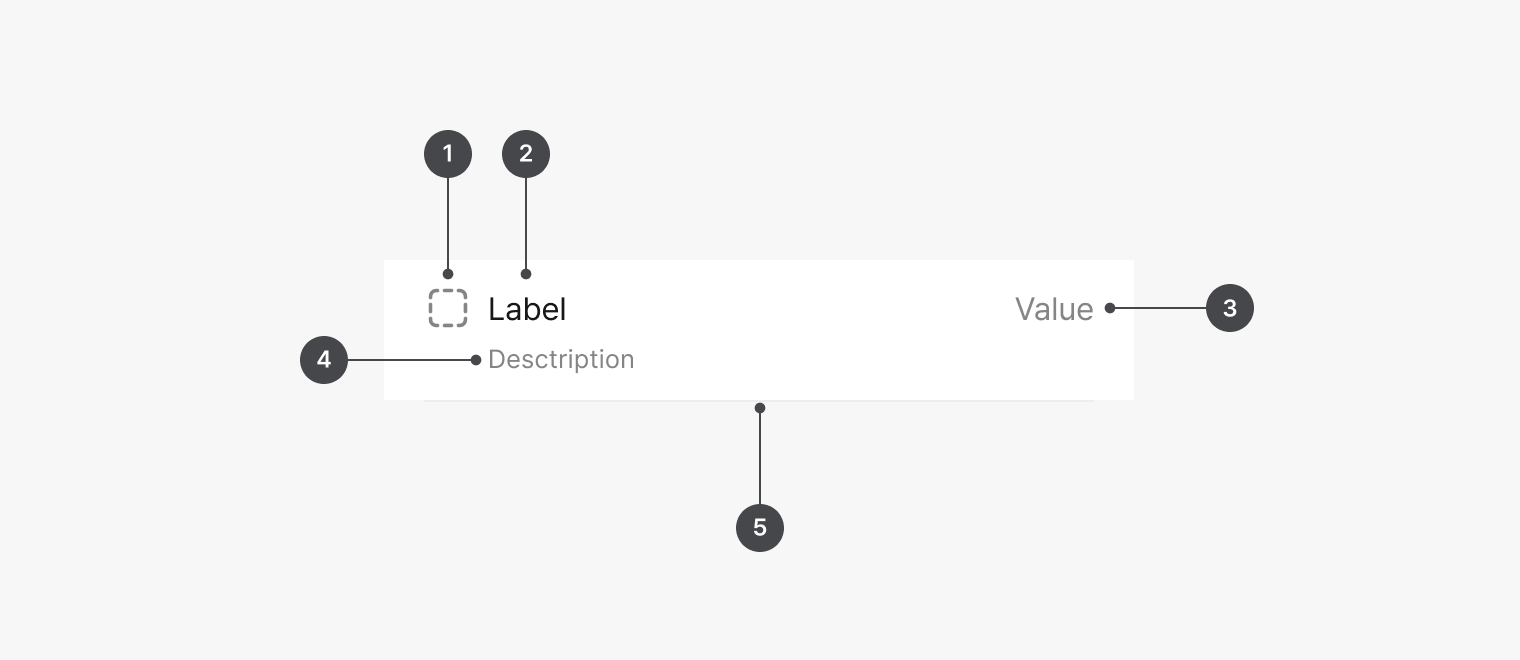Click the pointer dot above the dashed icon
1520x660 pixels.
448,274
